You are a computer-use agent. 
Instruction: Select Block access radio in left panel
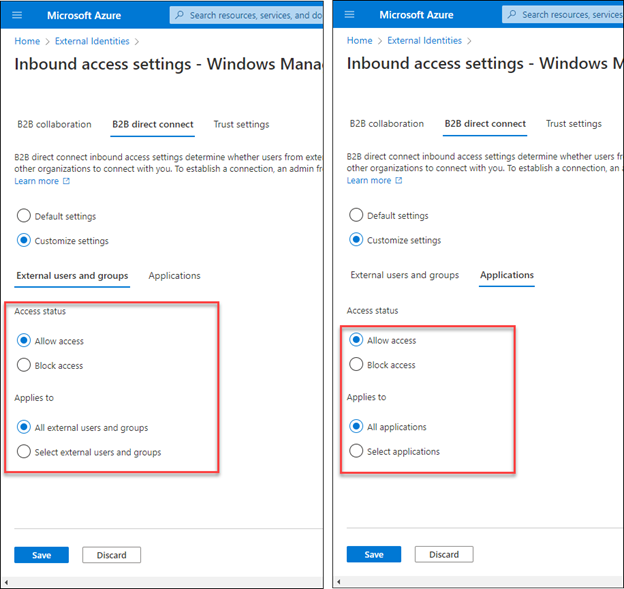click(24, 366)
